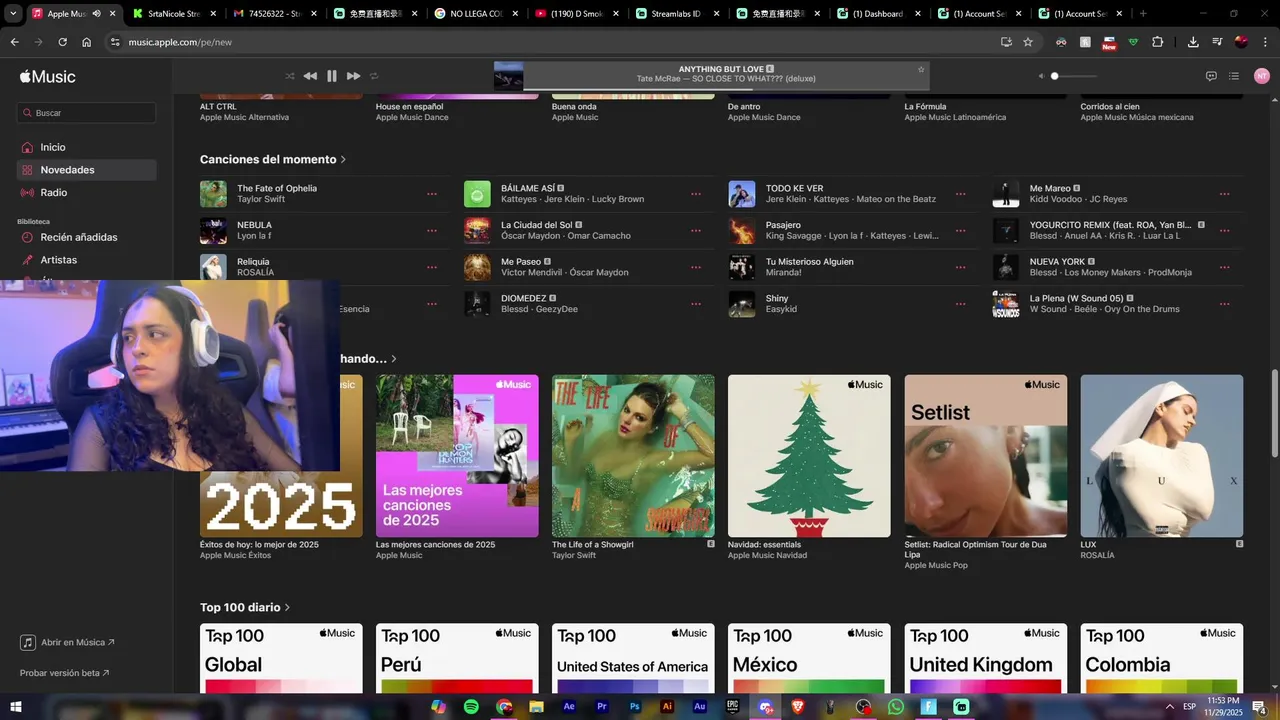Mute the Apple Music volume speaker icon
The image size is (1280, 720).
[1040, 76]
